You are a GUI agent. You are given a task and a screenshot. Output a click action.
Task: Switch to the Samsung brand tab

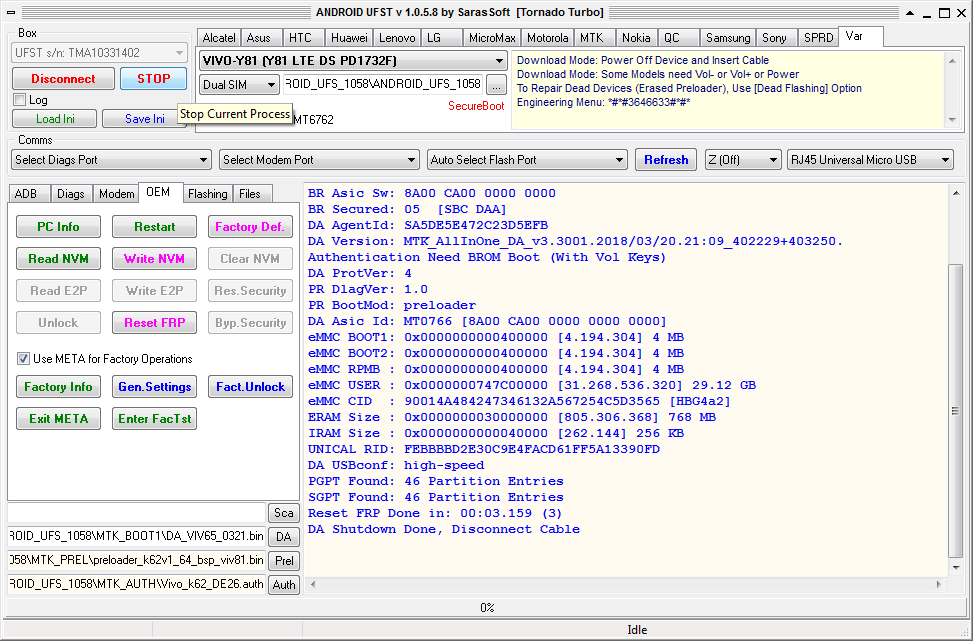(728, 38)
